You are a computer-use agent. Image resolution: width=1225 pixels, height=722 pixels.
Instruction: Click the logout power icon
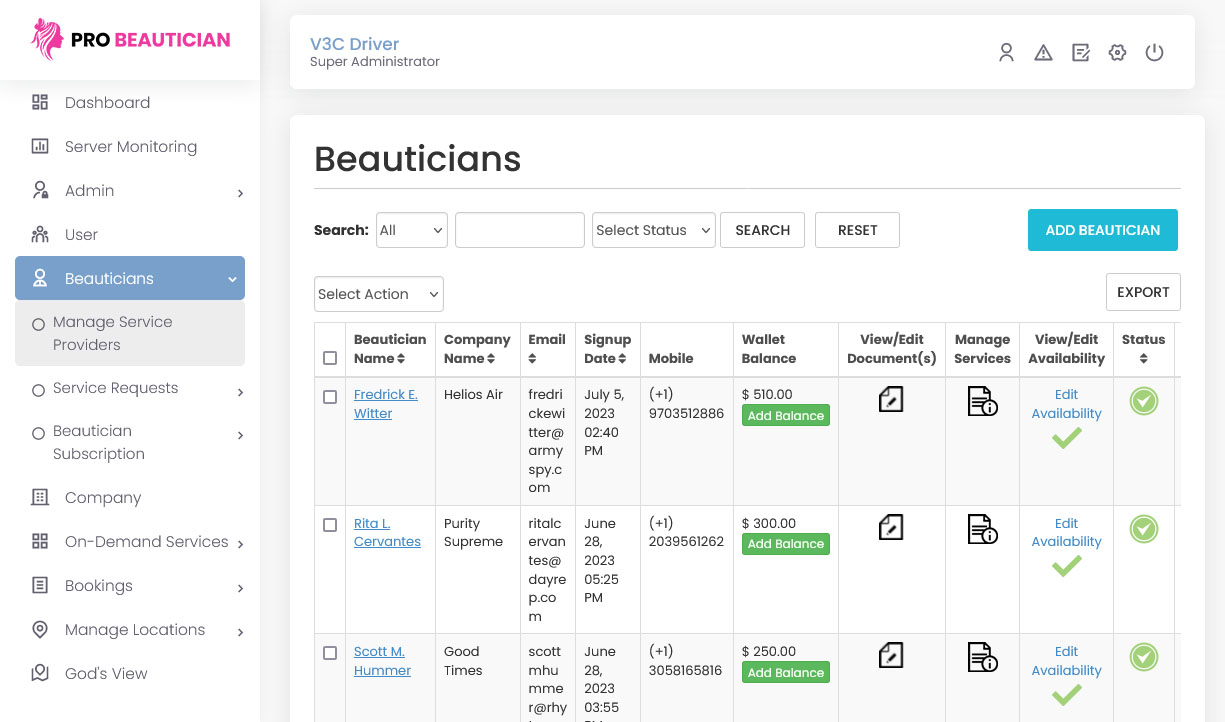(1154, 53)
